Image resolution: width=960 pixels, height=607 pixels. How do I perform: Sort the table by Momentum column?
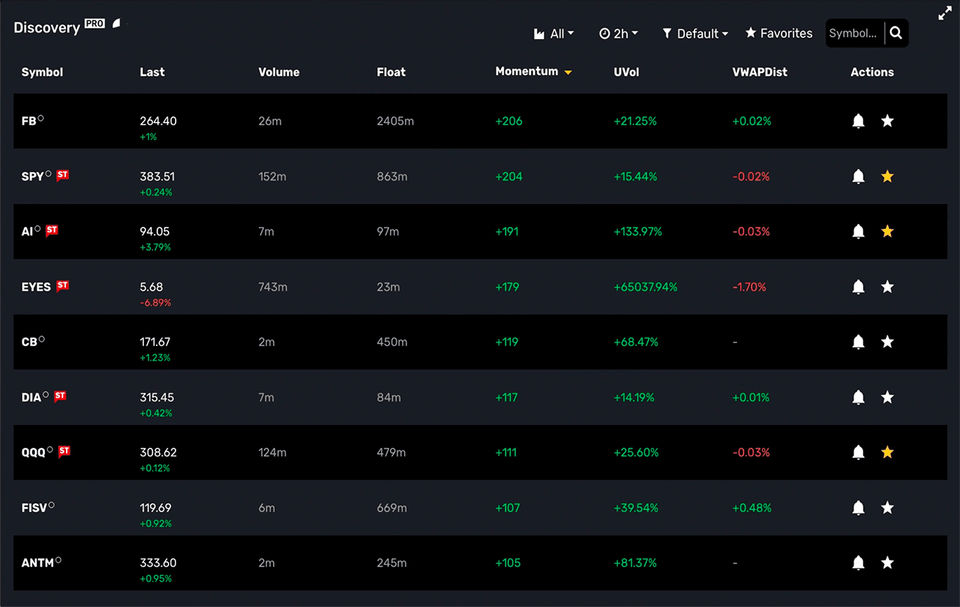[x=527, y=72]
